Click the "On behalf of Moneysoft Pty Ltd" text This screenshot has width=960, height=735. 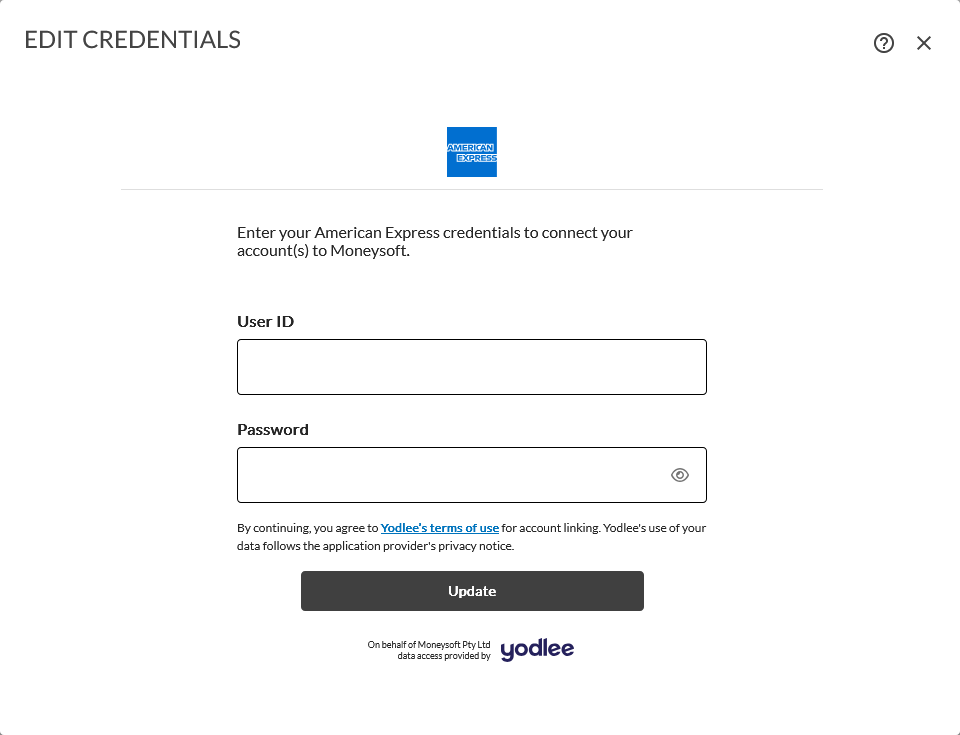point(429,645)
